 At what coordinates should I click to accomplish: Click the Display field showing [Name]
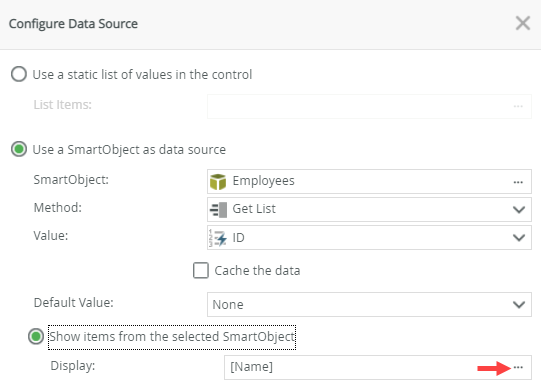(377, 367)
